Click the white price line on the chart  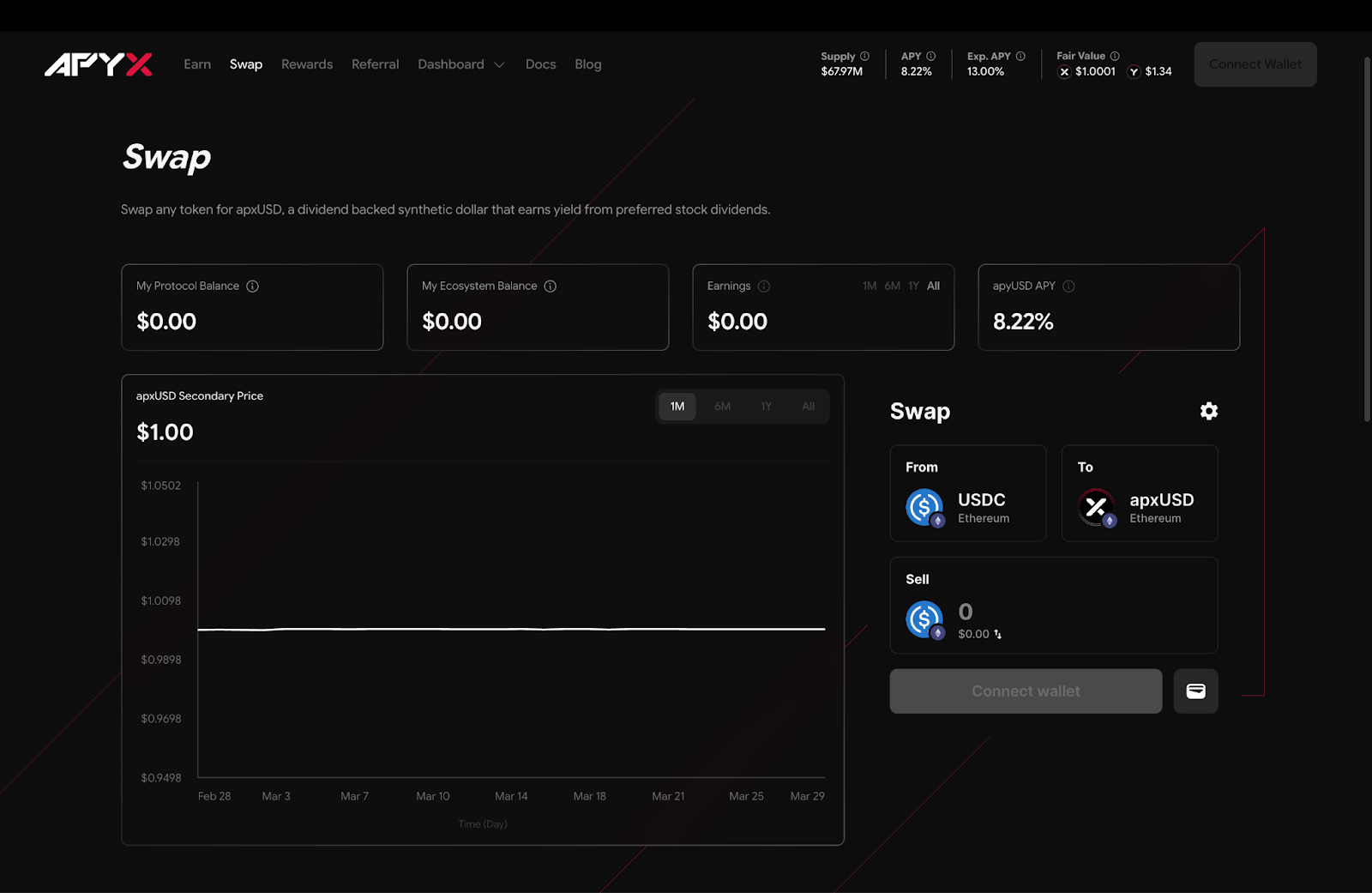511,629
